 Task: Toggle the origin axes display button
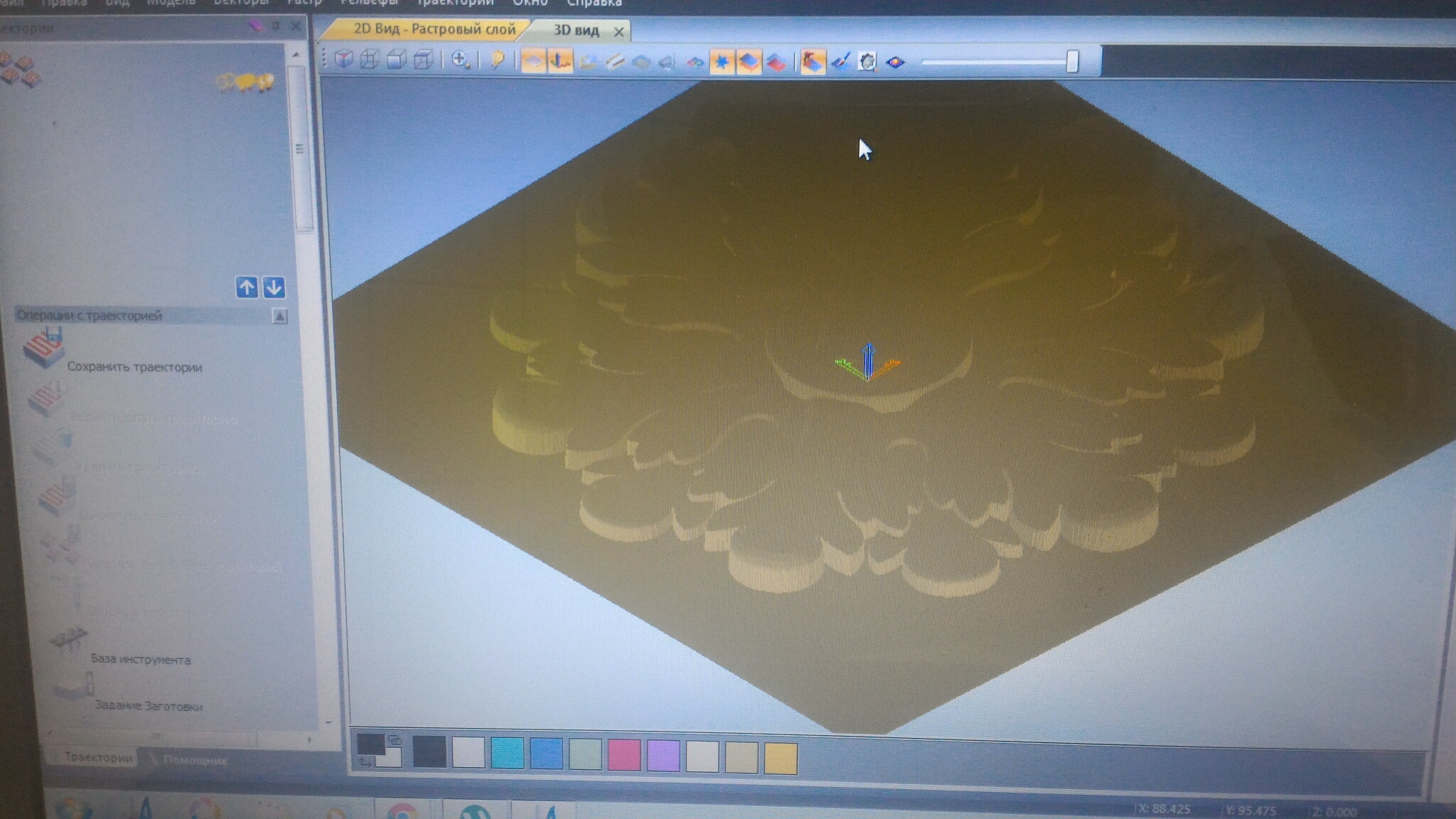click(560, 61)
